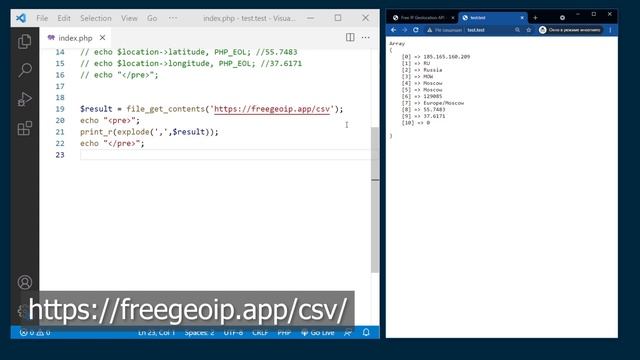This screenshot has width=640, height=360.
Task: Click the print_r(explode line in editor
Action: (149, 132)
